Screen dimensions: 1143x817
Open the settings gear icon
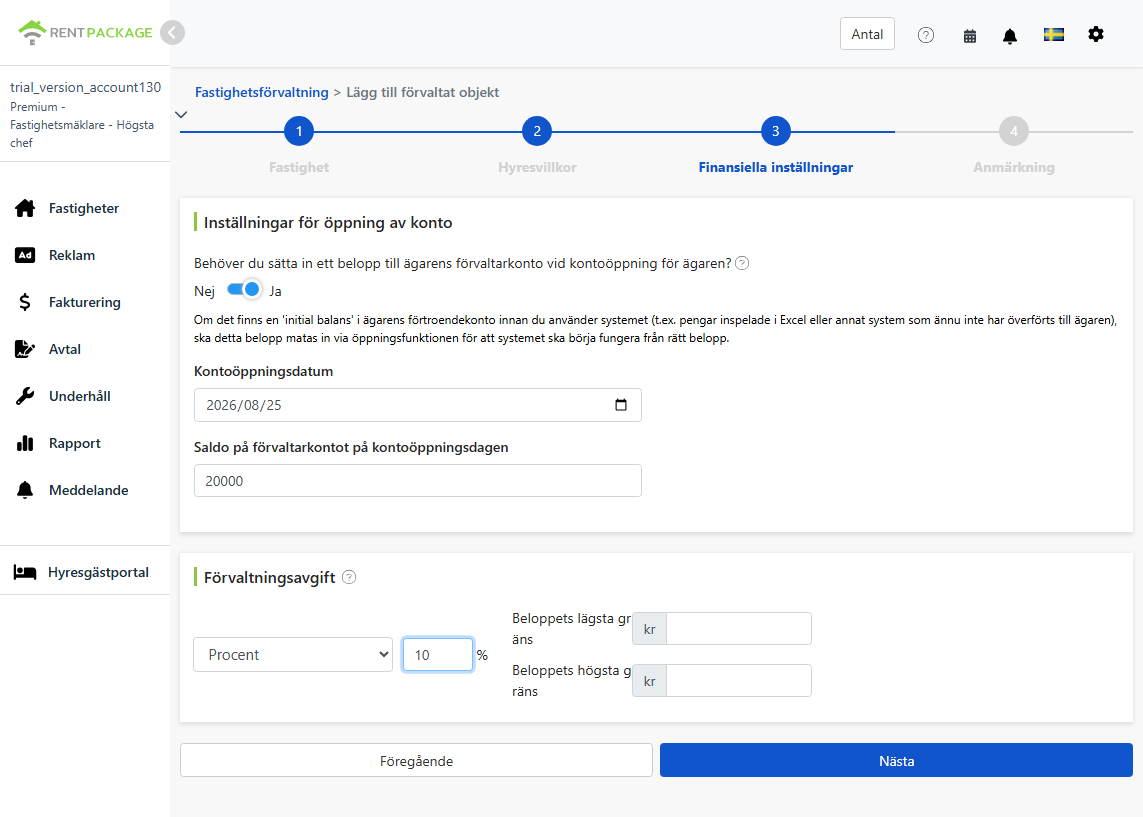pos(1096,34)
